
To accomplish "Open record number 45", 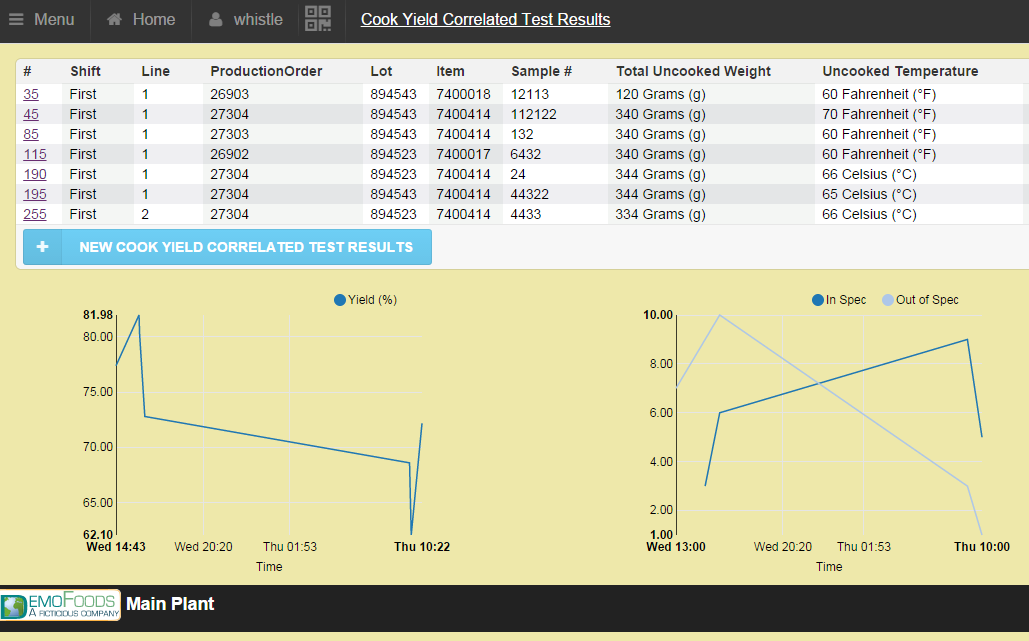I will [31, 114].
